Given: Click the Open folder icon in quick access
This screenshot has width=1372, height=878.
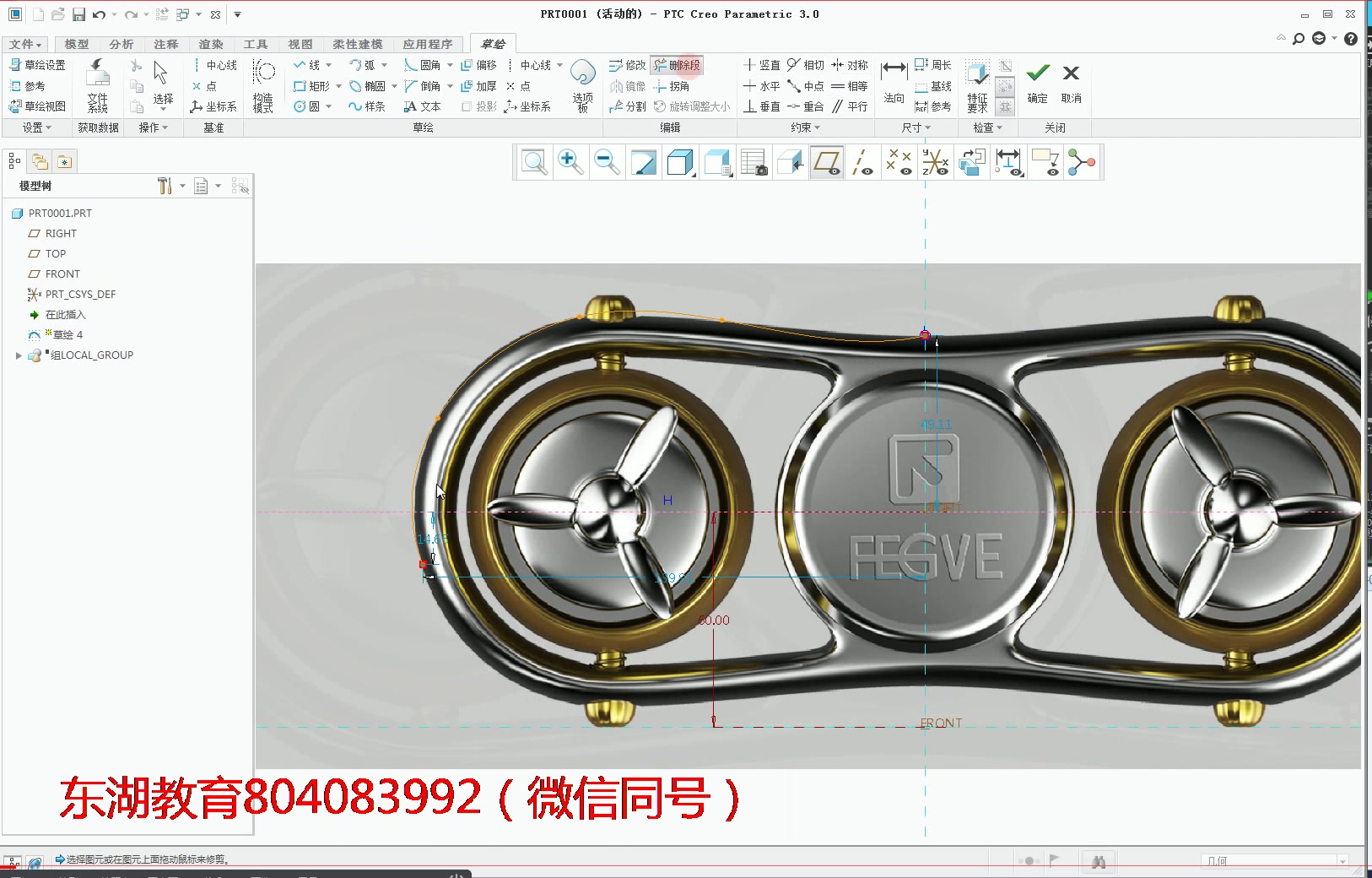Looking at the screenshot, I should [x=58, y=14].
